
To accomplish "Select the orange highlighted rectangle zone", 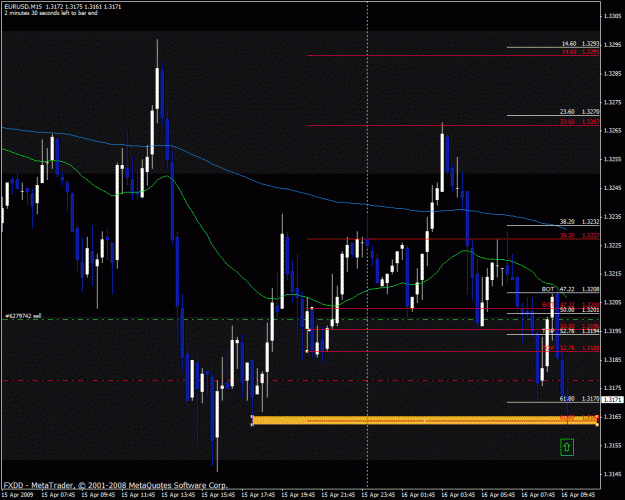I will coord(425,420).
